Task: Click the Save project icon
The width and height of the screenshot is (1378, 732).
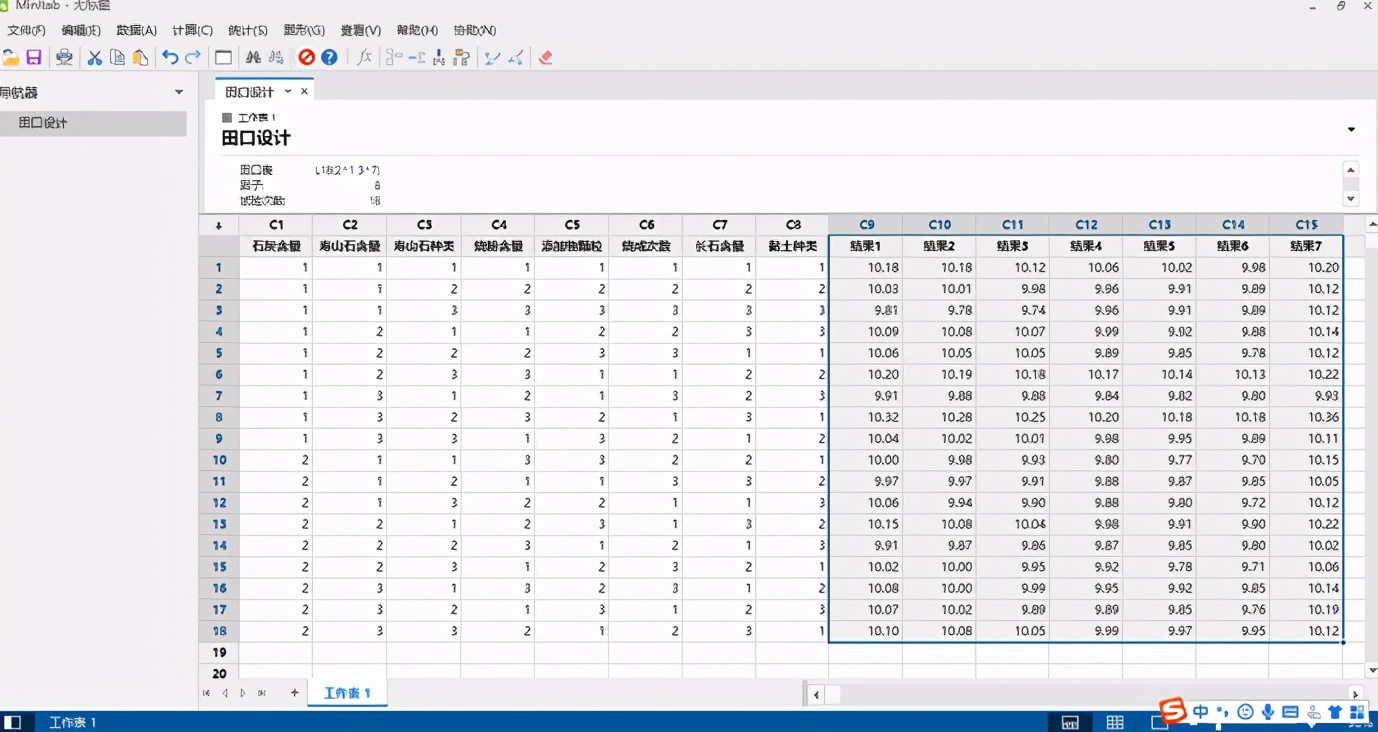Action: click(x=34, y=58)
